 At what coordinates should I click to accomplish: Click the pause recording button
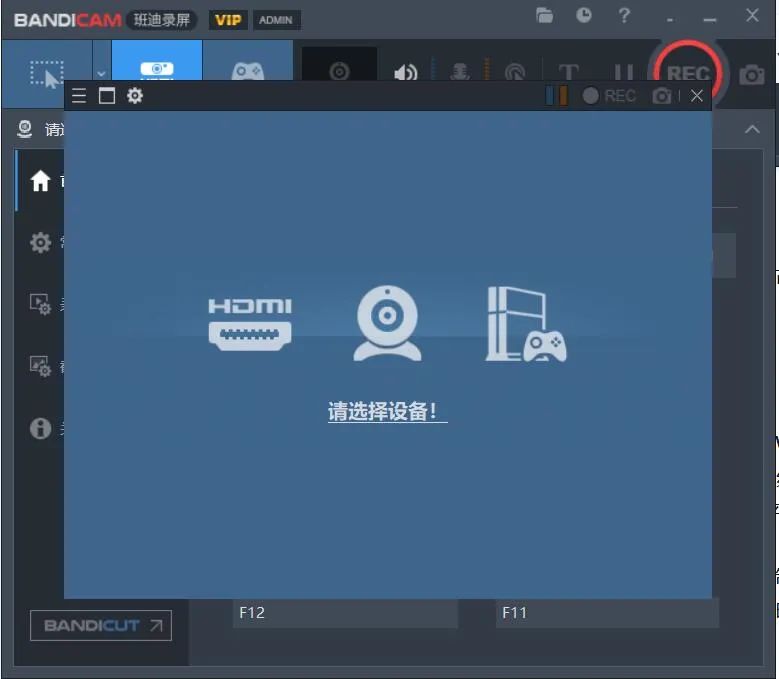click(x=623, y=72)
